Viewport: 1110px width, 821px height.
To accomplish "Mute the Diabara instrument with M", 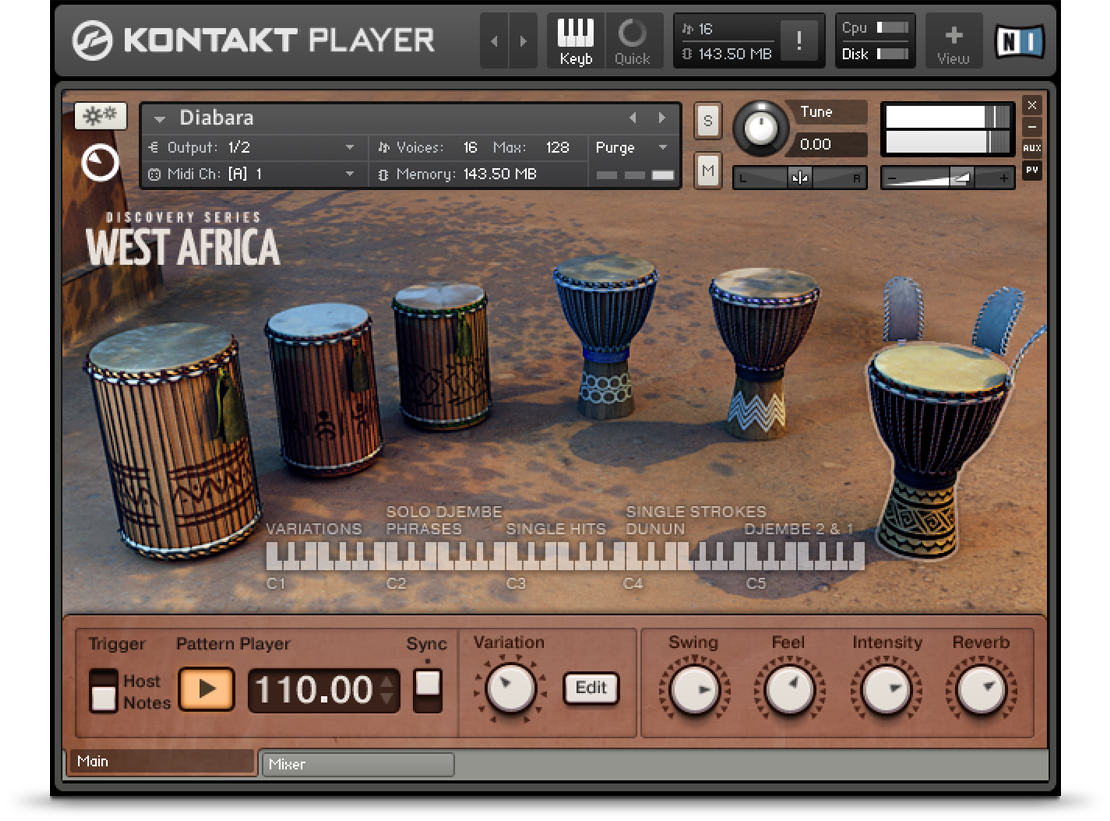I will click(x=707, y=171).
